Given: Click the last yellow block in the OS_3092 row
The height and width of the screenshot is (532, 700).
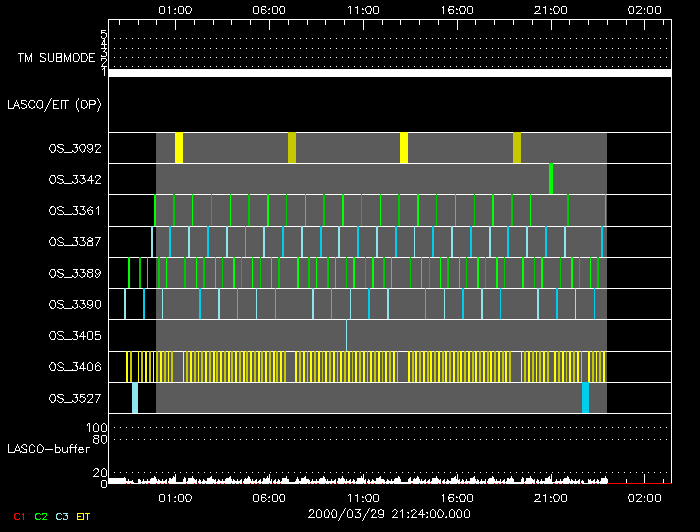Looking at the screenshot, I should 517,148.
